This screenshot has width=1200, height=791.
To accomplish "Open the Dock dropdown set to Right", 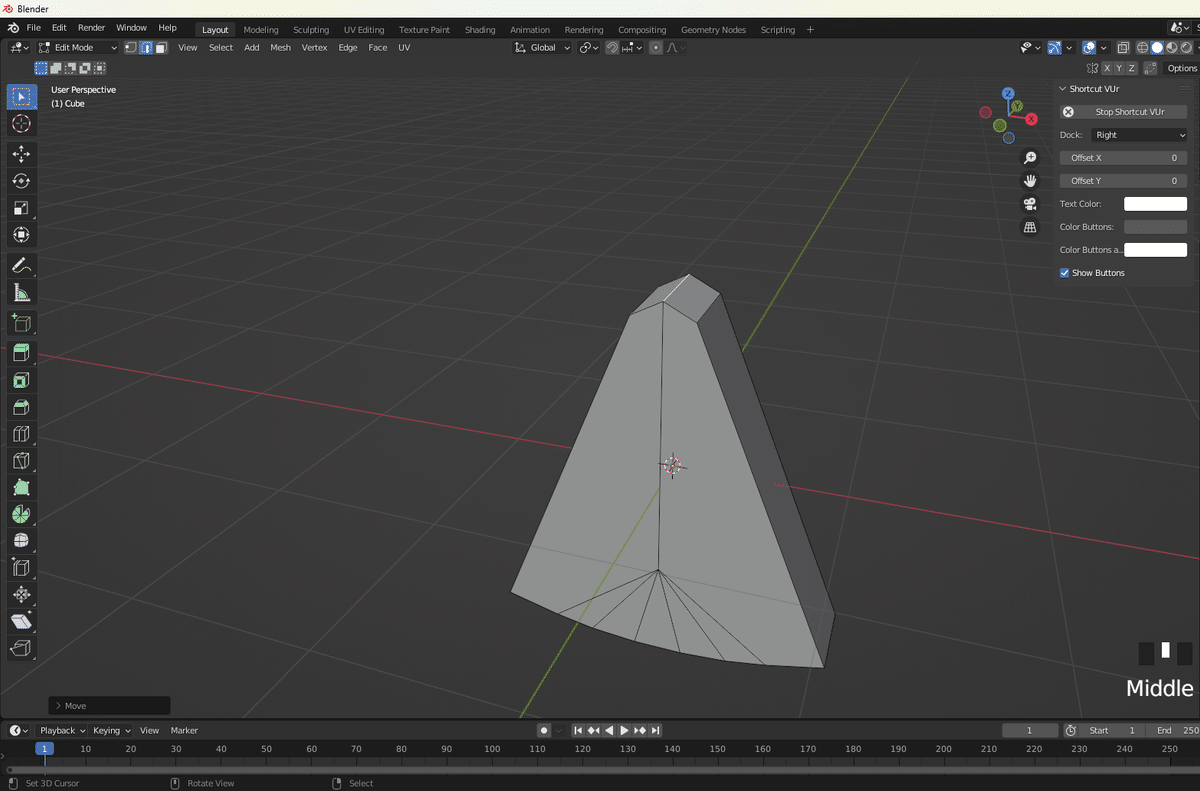I will coord(1139,135).
